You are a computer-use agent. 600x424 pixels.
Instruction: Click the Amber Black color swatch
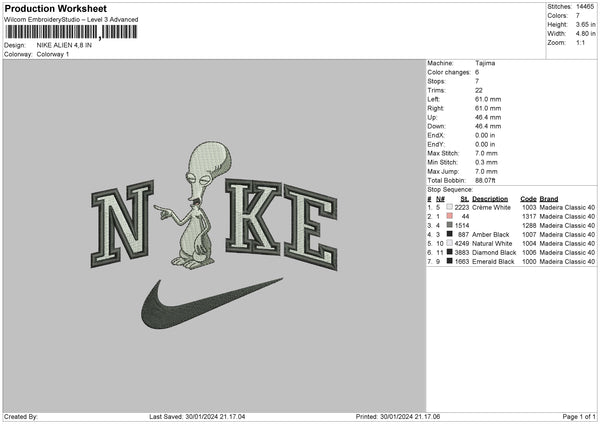tap(450, 234)
